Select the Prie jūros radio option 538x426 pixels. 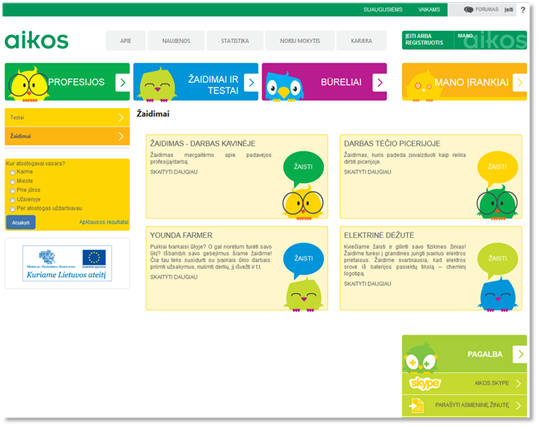point(12,190)
